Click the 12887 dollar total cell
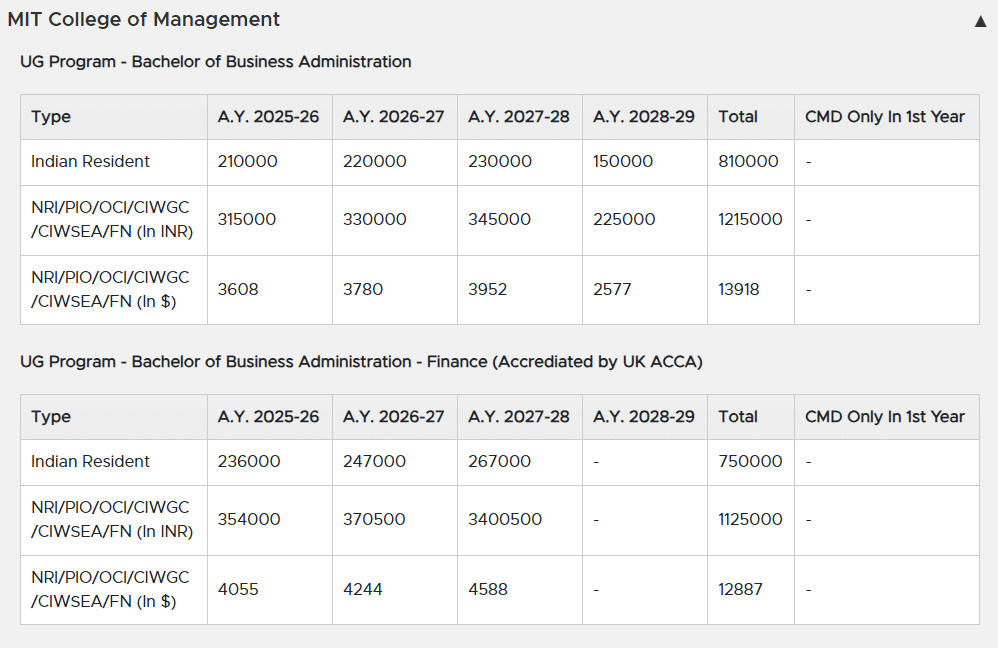This screenshot has height=648, width=998. [740, 590]
